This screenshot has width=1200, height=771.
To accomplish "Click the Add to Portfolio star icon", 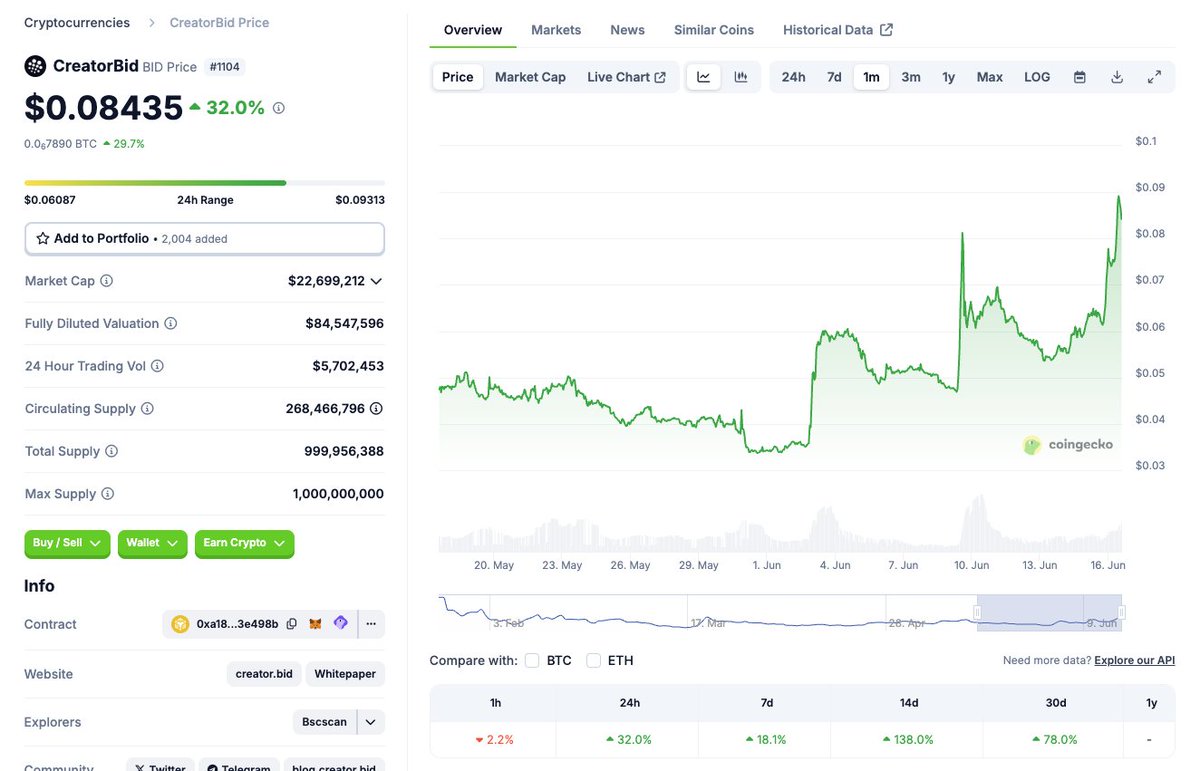I will (x=43, y=239).
